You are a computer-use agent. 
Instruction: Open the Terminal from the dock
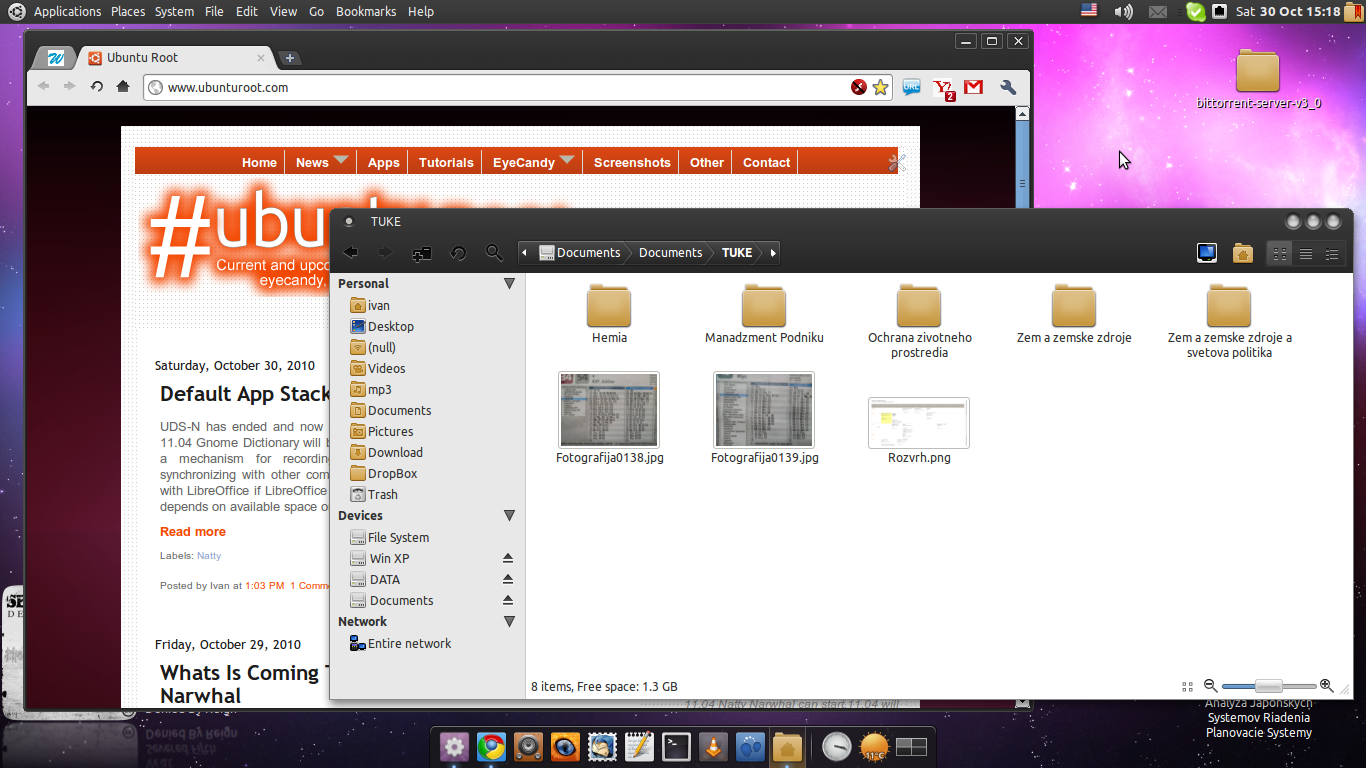(x=676, y=746)
